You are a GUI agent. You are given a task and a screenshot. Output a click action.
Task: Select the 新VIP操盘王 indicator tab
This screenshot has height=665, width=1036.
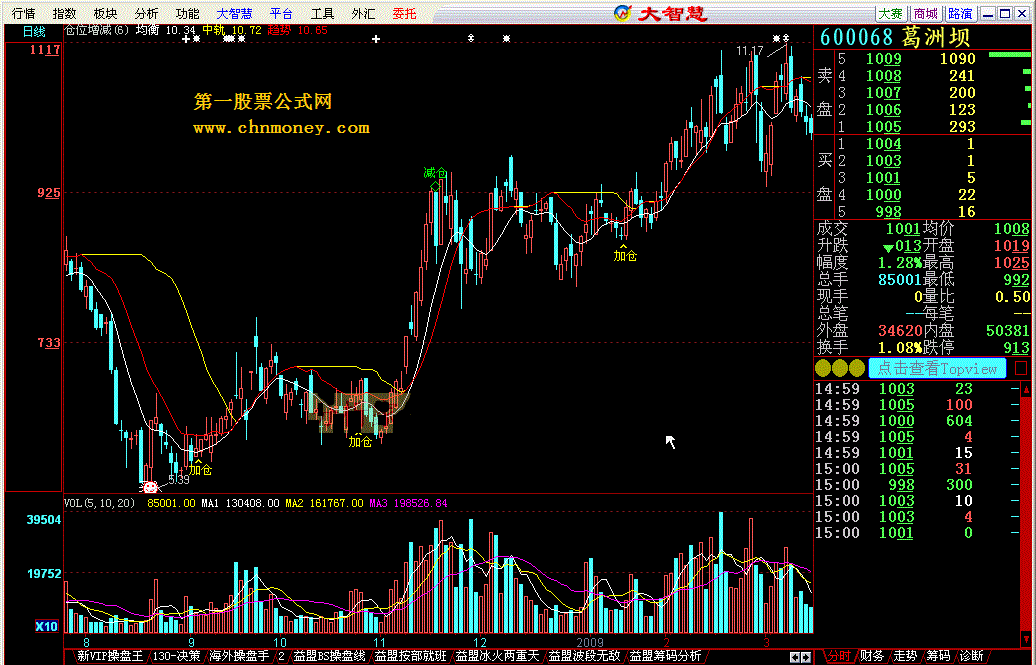tap(110, 656)
